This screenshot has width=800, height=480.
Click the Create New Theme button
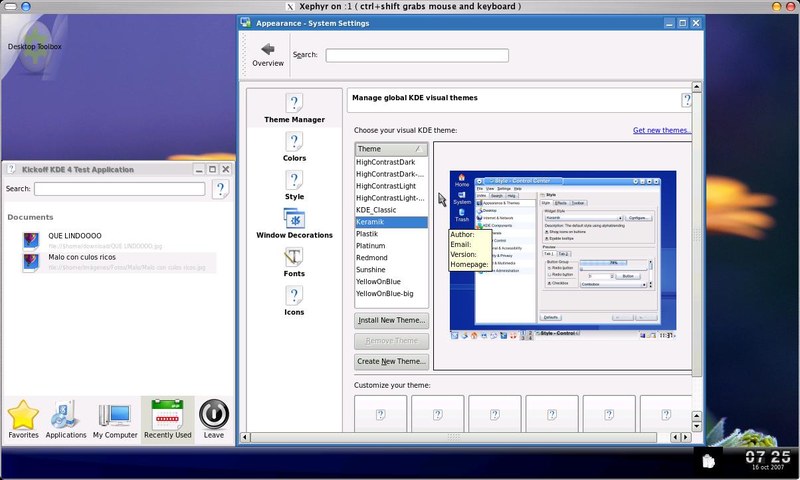[x=391, y=361]
